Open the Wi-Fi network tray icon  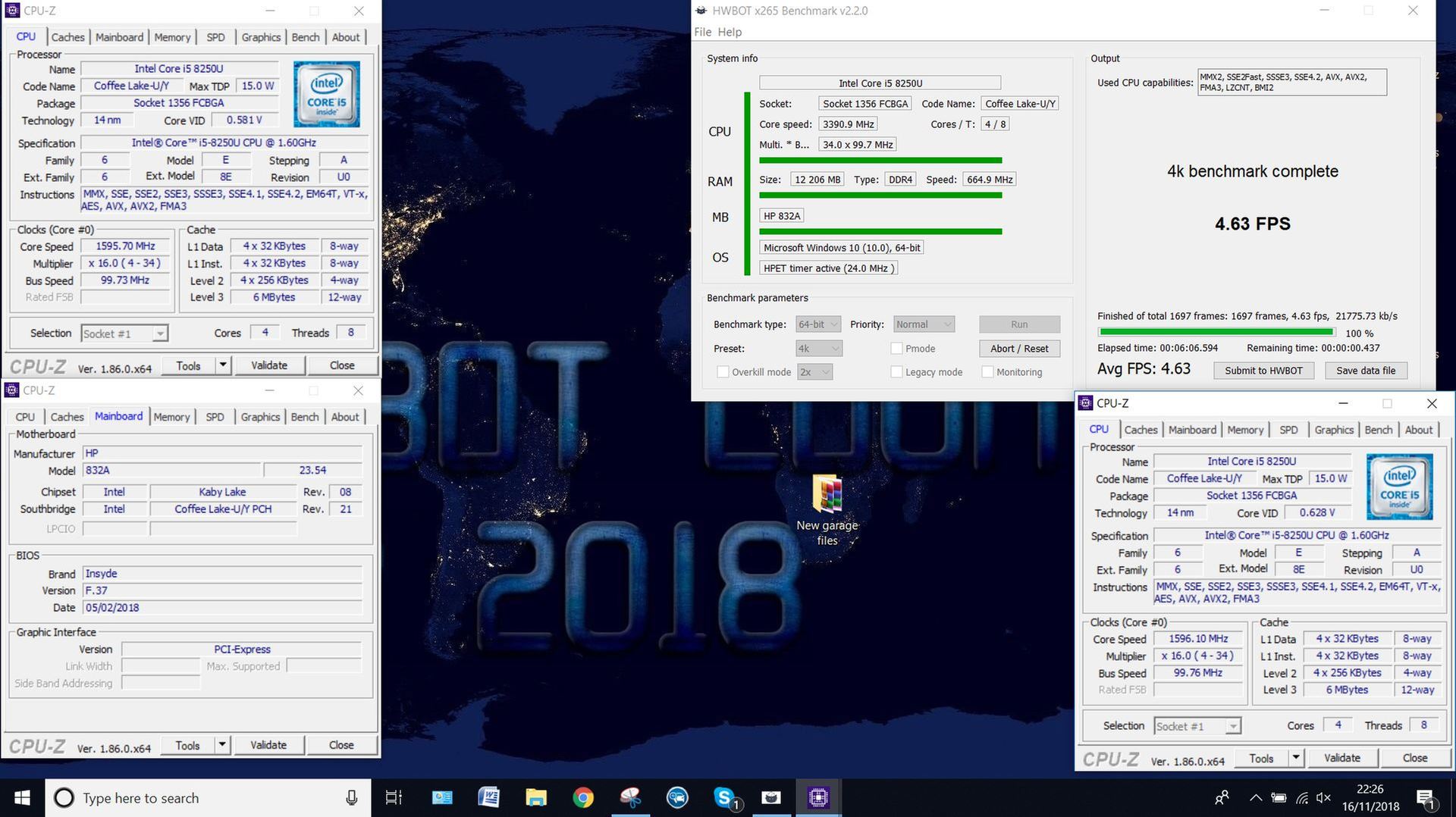click(1302, 798)
